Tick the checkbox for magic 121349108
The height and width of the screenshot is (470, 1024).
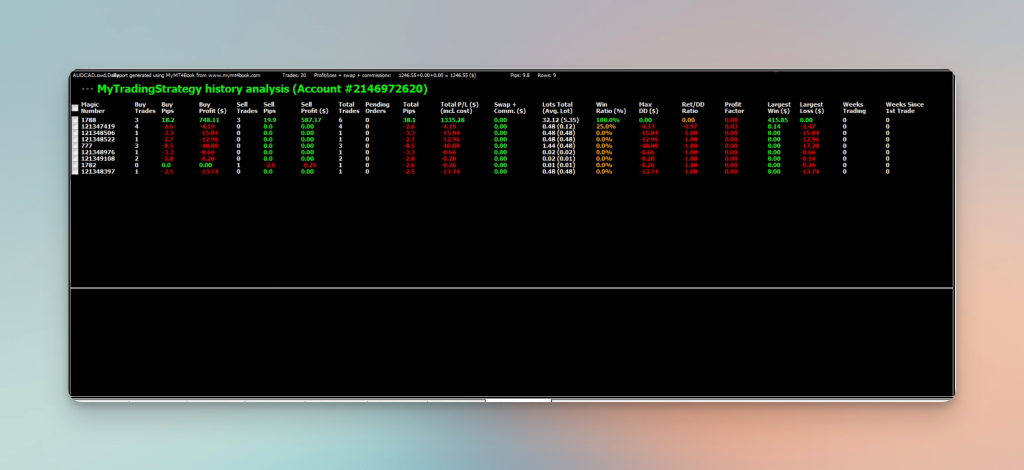(x=75, y=159)
